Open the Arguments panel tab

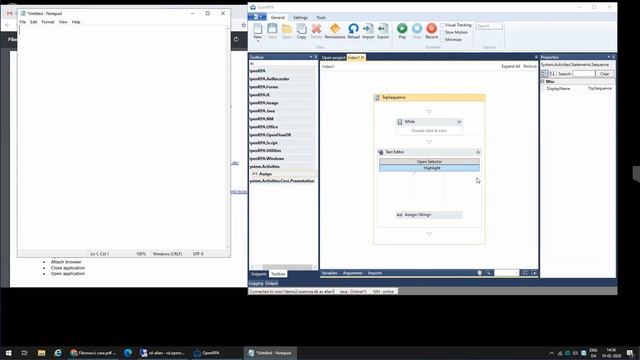click(x=352, y=273)
